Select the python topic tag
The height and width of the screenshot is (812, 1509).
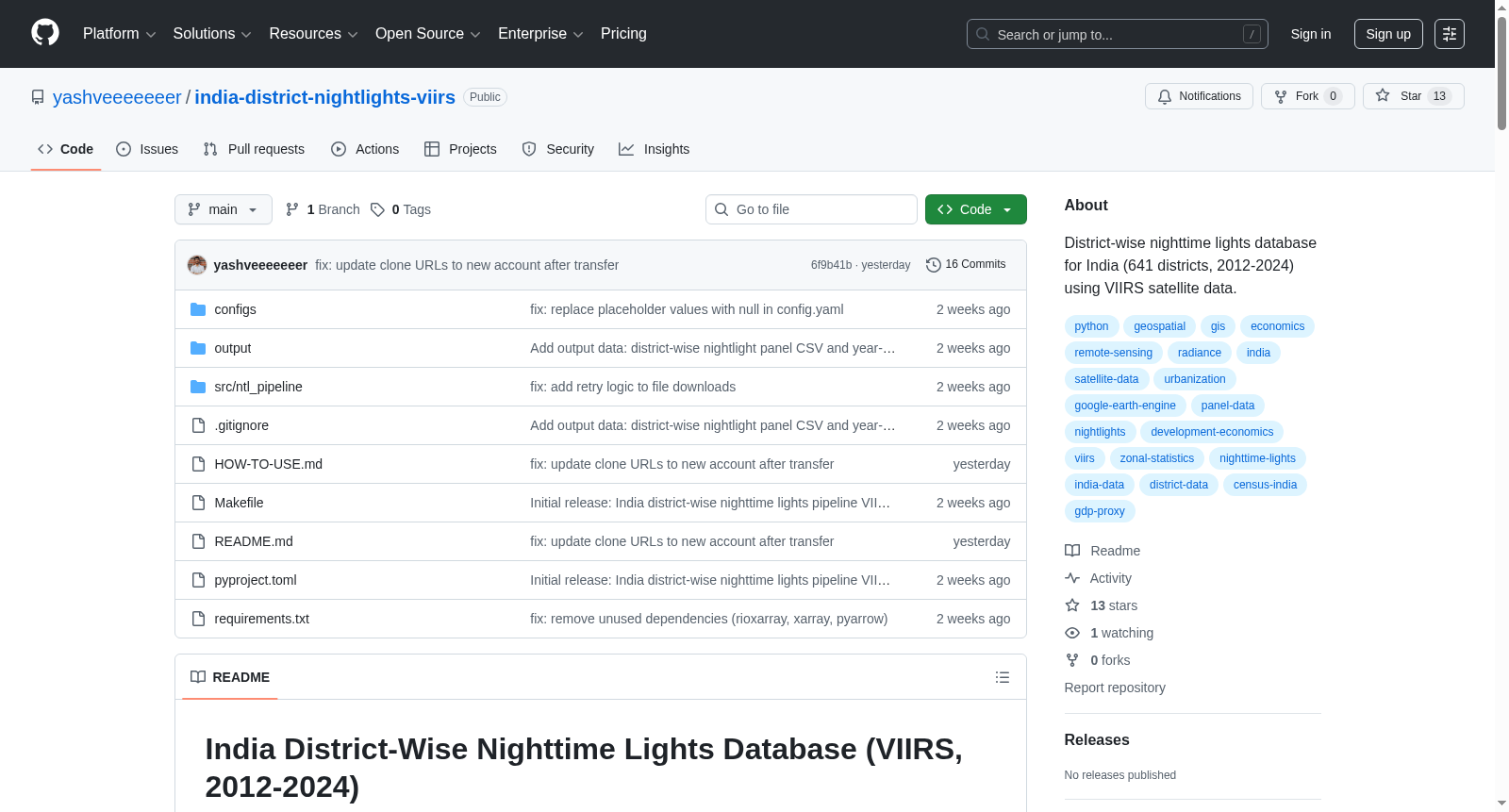(x=1091, y=326)
